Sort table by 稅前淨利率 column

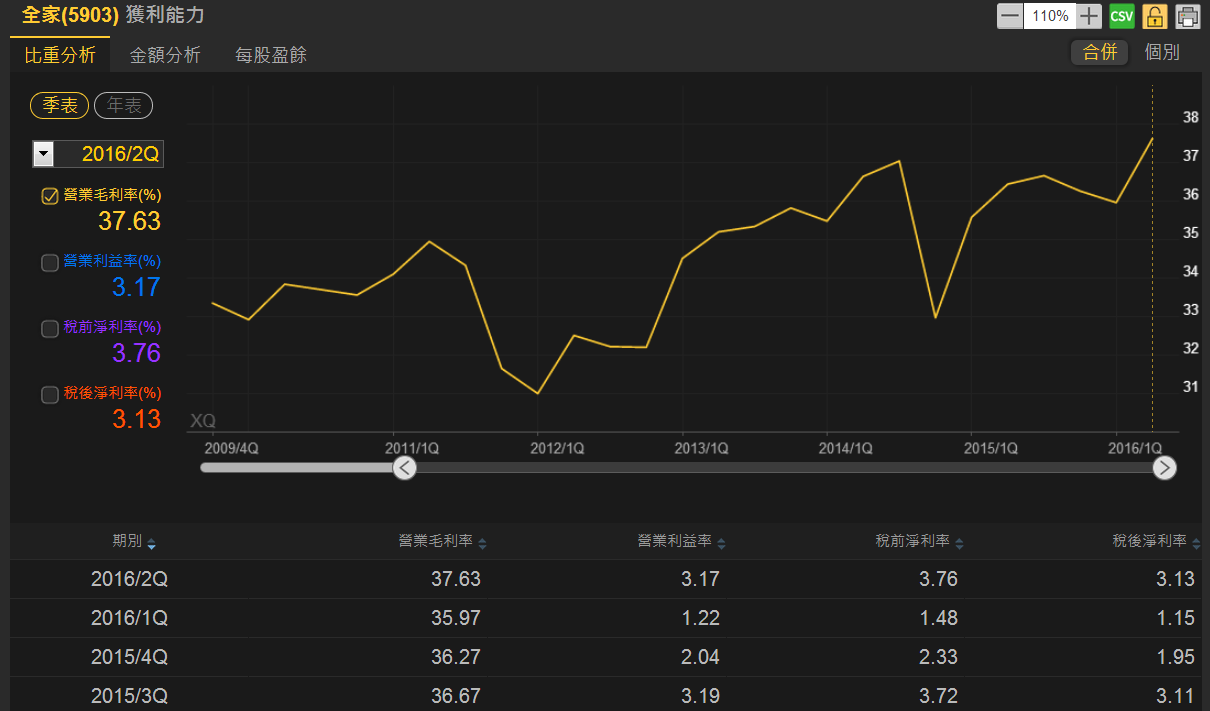coord(959,543)
